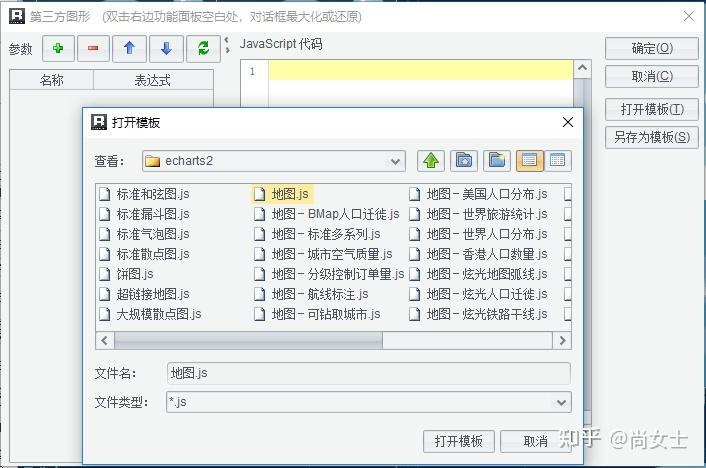
Task: Select file 地图-炫光铁路干线.js
Action: tap(479, 314)
